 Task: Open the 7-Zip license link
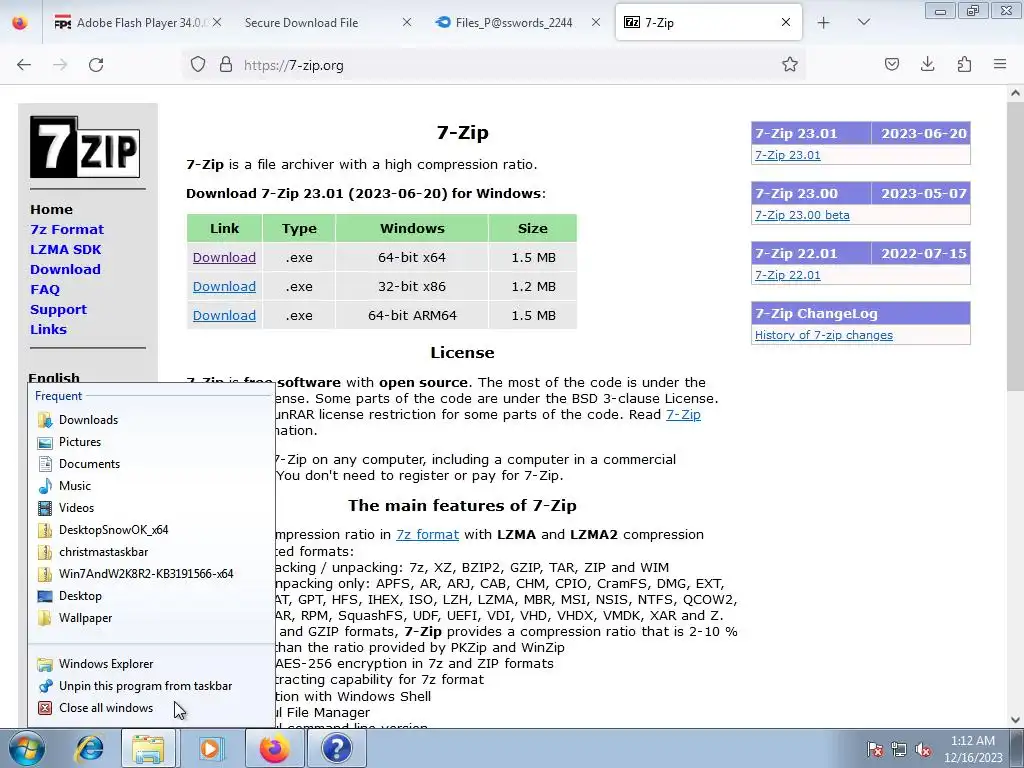[683, 414]
